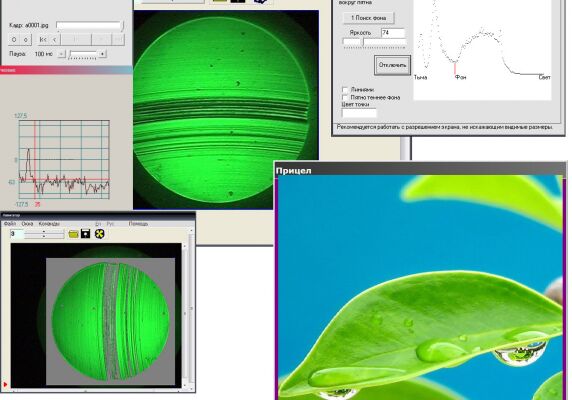Click the red play triangle at bottom left
The width and height of the screenshot is (572, 400).
[x=5, y=384]
